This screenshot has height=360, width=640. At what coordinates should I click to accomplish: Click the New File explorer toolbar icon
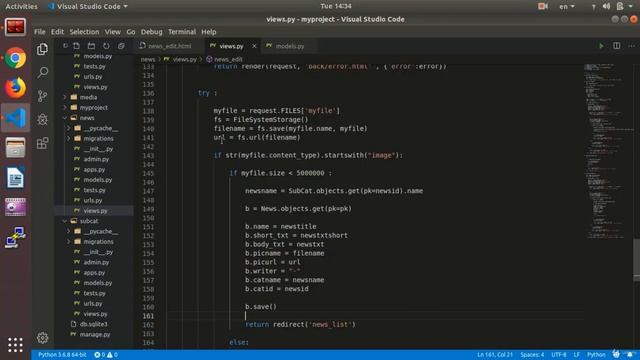(x=76, y=46)
